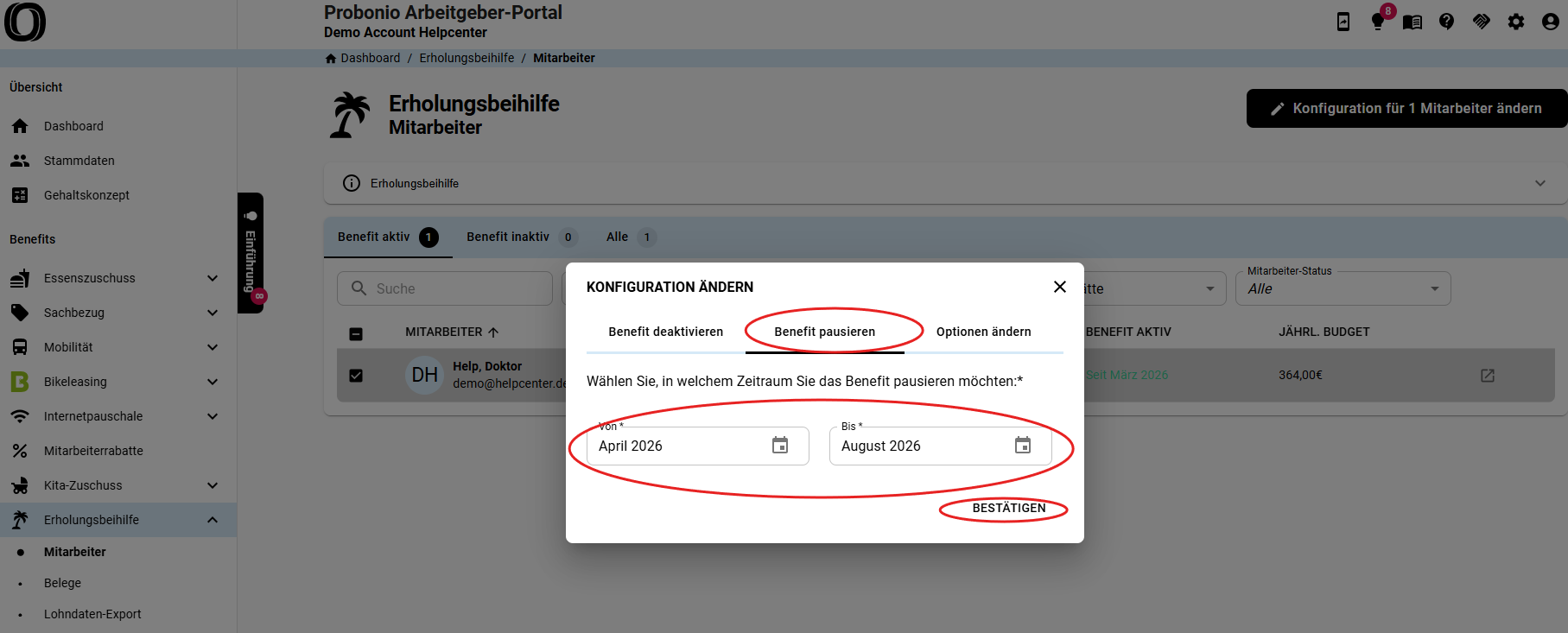This screenshot has height=633, width=1568.
Task: Open Mitarbeiter under Erholungsbeihilfe sidebar
Action: pos(75,552)
